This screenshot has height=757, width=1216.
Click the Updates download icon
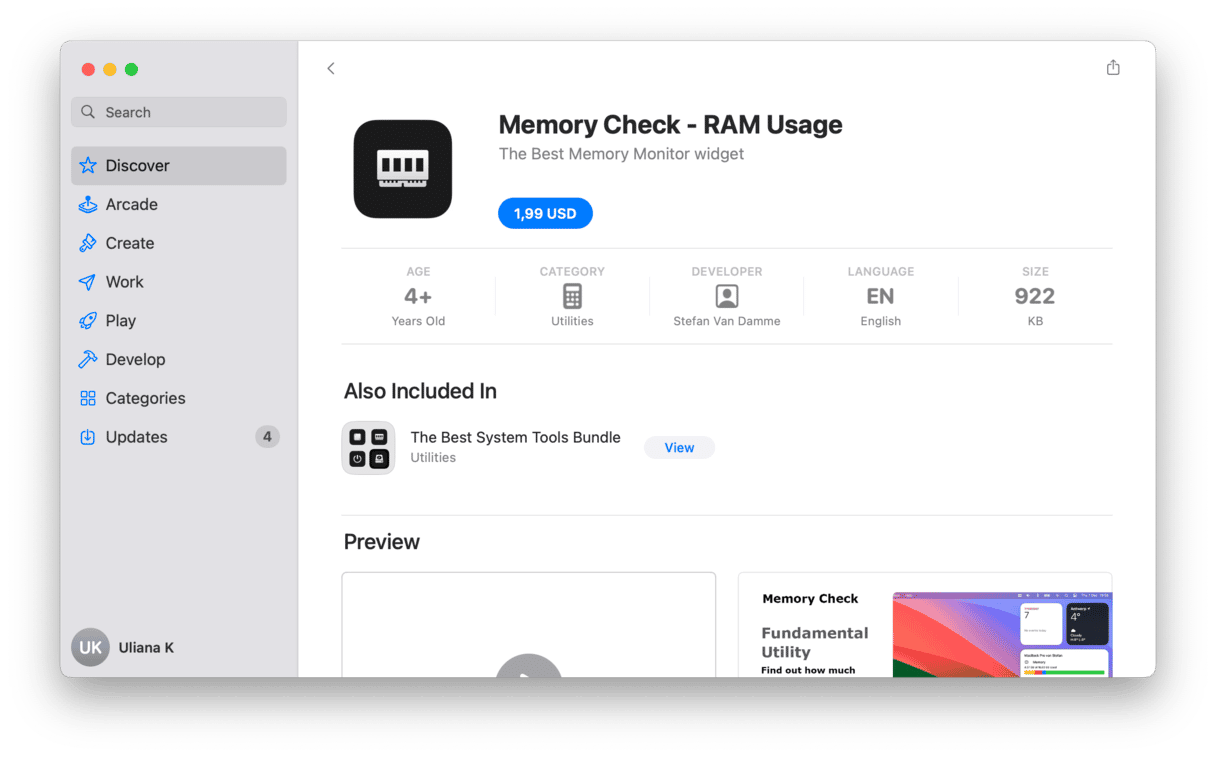coord(88,437)
